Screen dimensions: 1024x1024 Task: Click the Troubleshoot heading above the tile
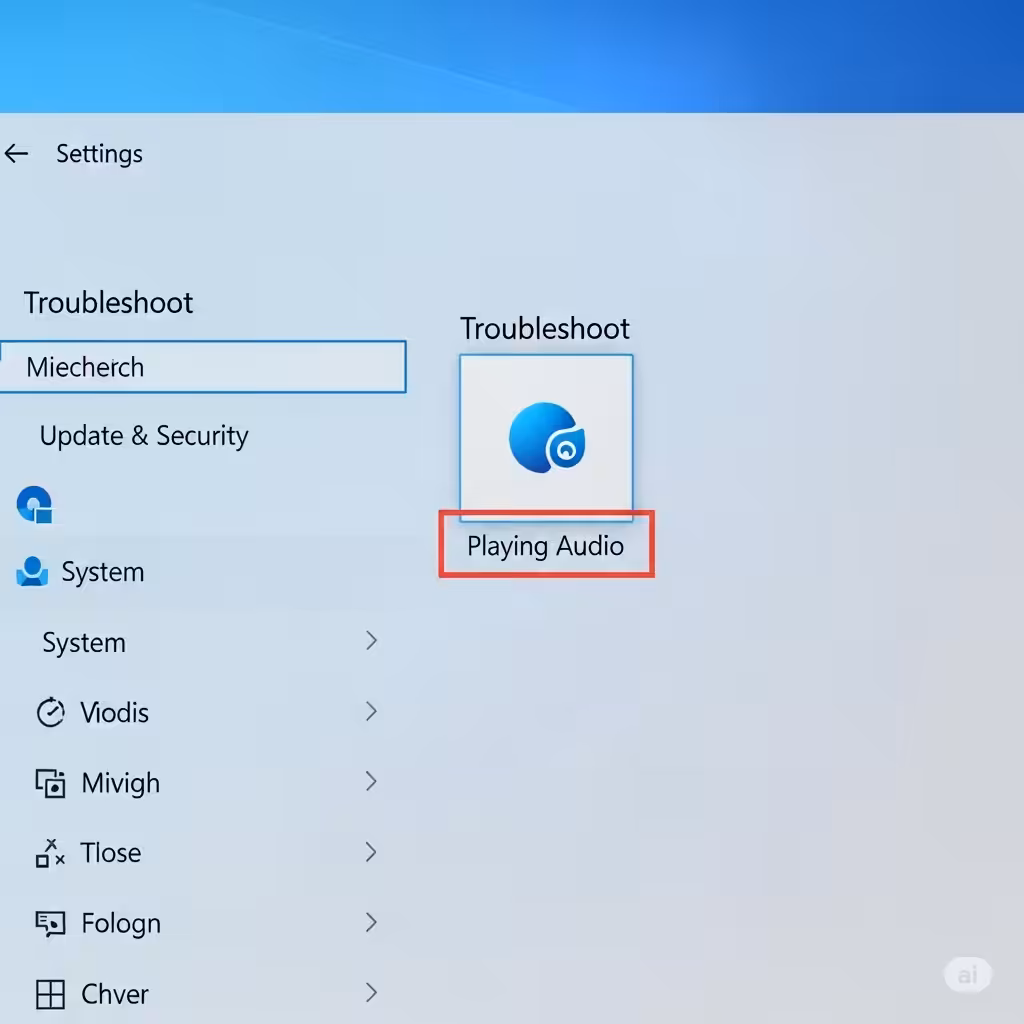pyautogui.click(x=545, y=328)
